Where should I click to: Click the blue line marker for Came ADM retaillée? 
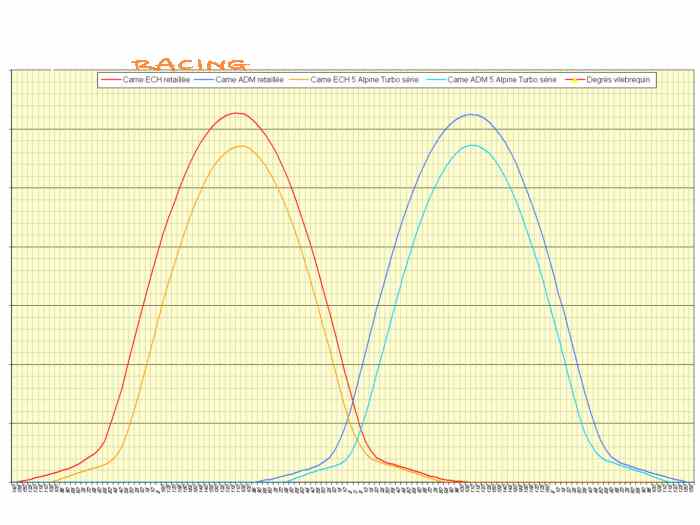point(204,80)
